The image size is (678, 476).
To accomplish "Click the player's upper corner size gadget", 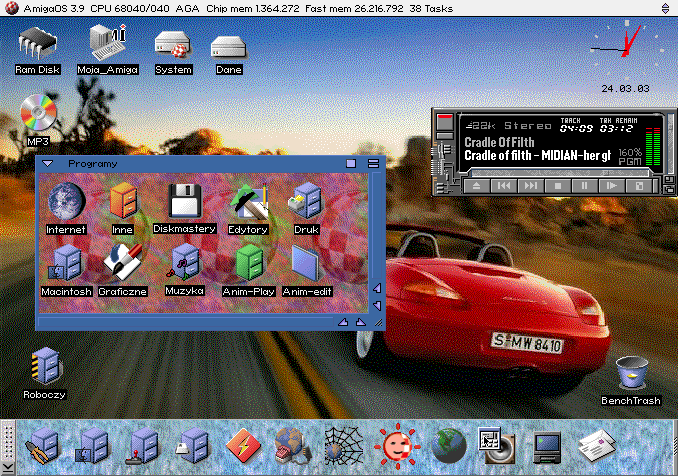I will click(x=669, y=180).
